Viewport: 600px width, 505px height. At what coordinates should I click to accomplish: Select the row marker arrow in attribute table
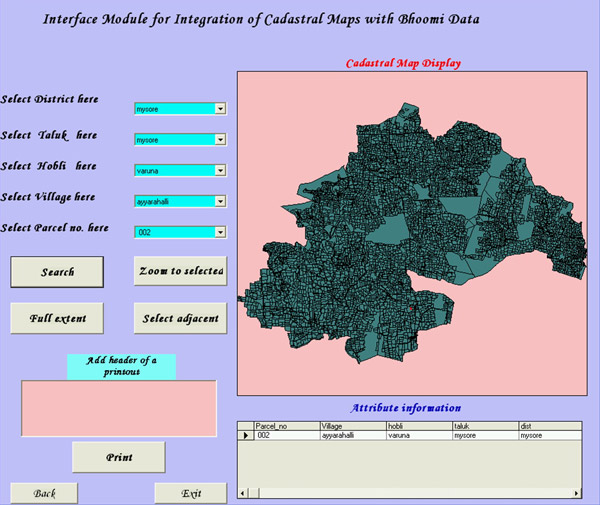click(246, 436)
